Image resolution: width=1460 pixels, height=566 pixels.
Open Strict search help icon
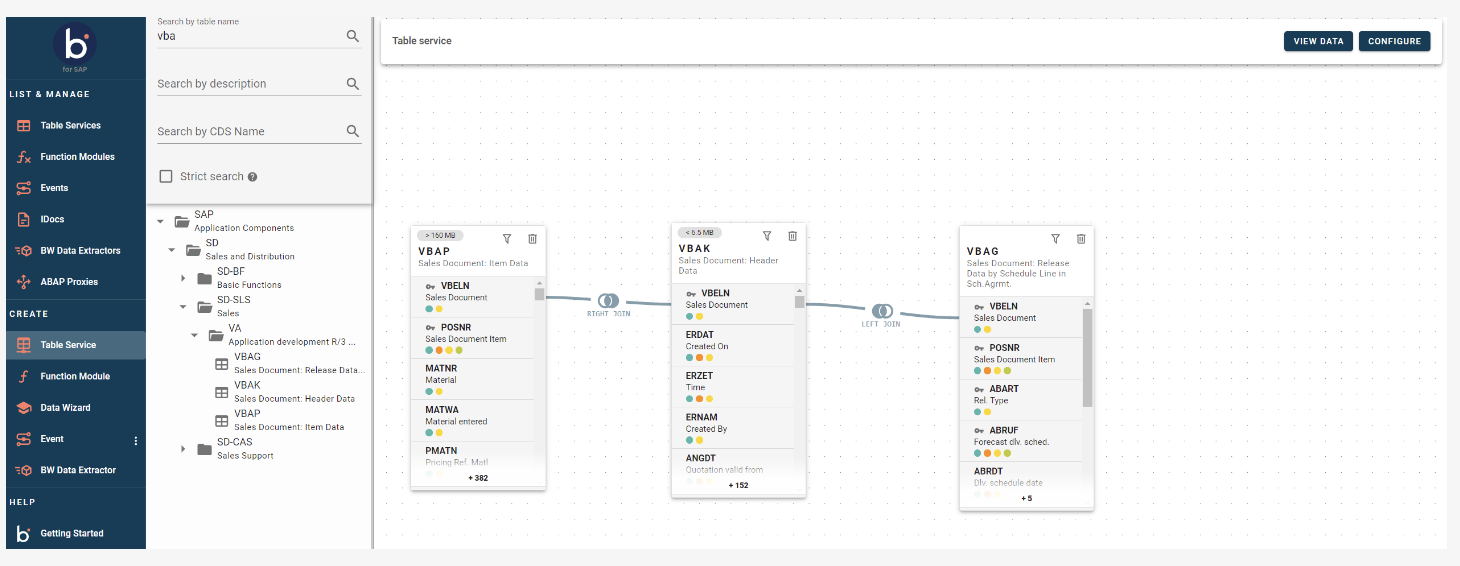pyautogui.click(x=253, y=177)
